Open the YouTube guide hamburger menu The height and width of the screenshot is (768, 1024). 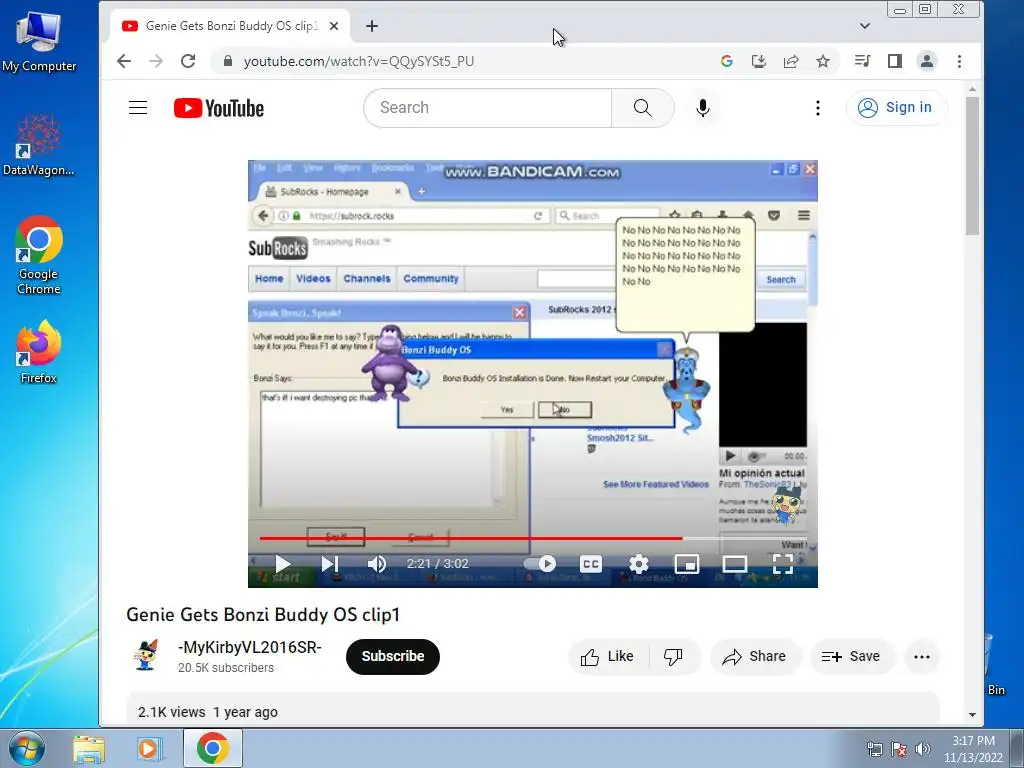[138, 108]
